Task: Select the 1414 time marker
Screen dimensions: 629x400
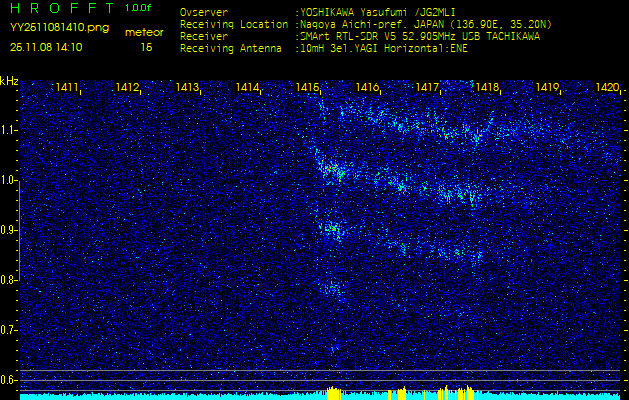Action: (248, 88)
